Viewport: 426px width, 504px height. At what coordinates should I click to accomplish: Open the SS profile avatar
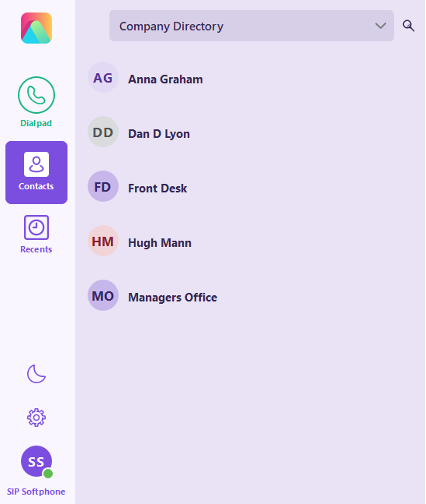point(36,461)
